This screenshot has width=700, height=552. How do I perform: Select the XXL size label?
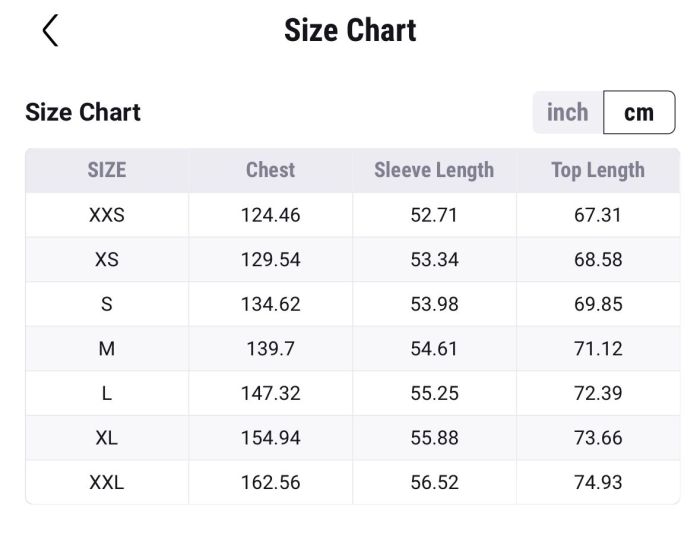(107, 482)
